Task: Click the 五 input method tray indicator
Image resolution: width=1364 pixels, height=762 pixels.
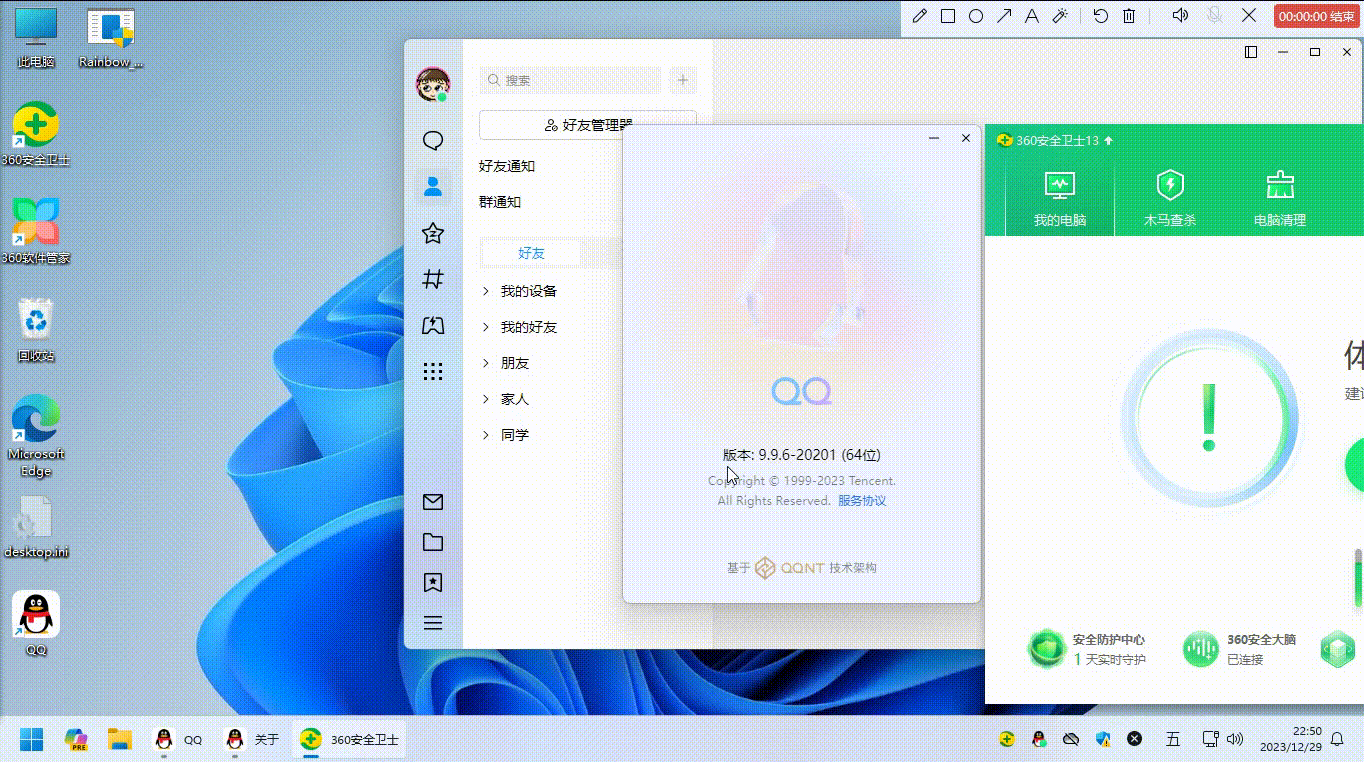Action: (1173, 739)
